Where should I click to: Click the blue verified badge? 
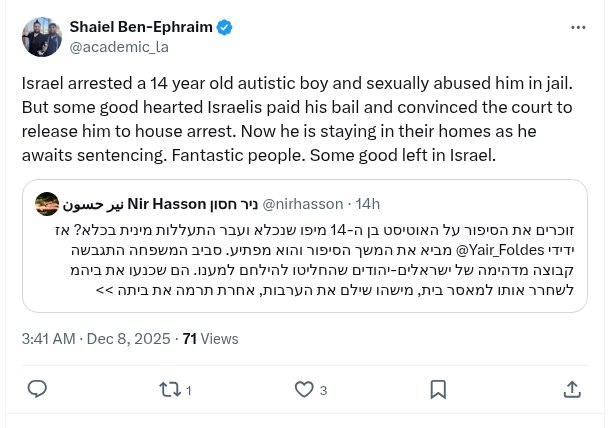tap(225, 27)
